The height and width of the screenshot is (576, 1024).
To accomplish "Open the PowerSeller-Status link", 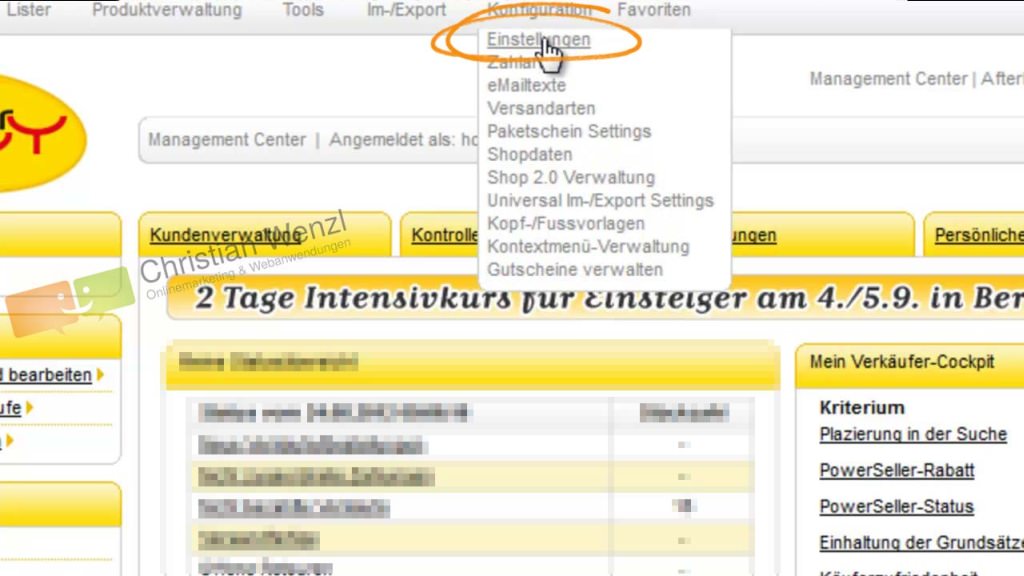I will 896,506.
